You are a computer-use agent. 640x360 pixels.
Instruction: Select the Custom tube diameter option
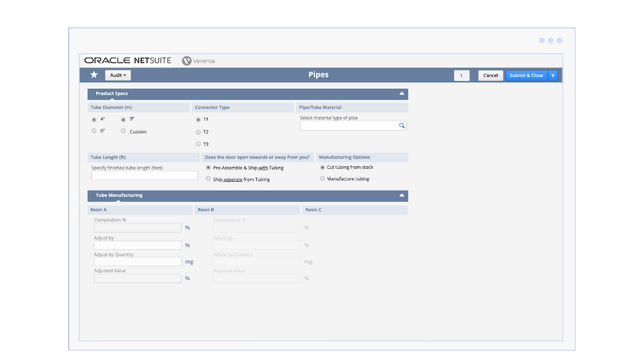coord(123,131)
